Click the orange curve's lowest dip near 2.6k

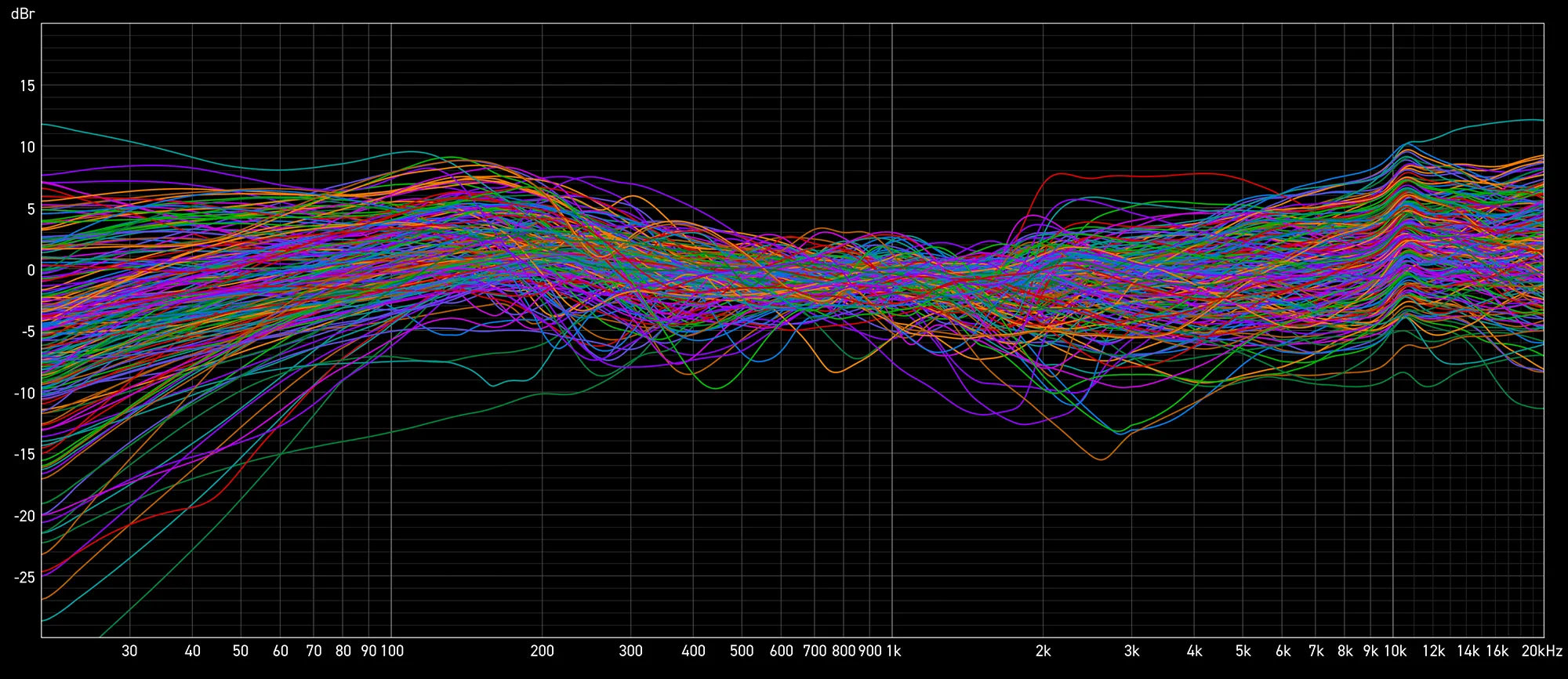(x=1102, y=459)
